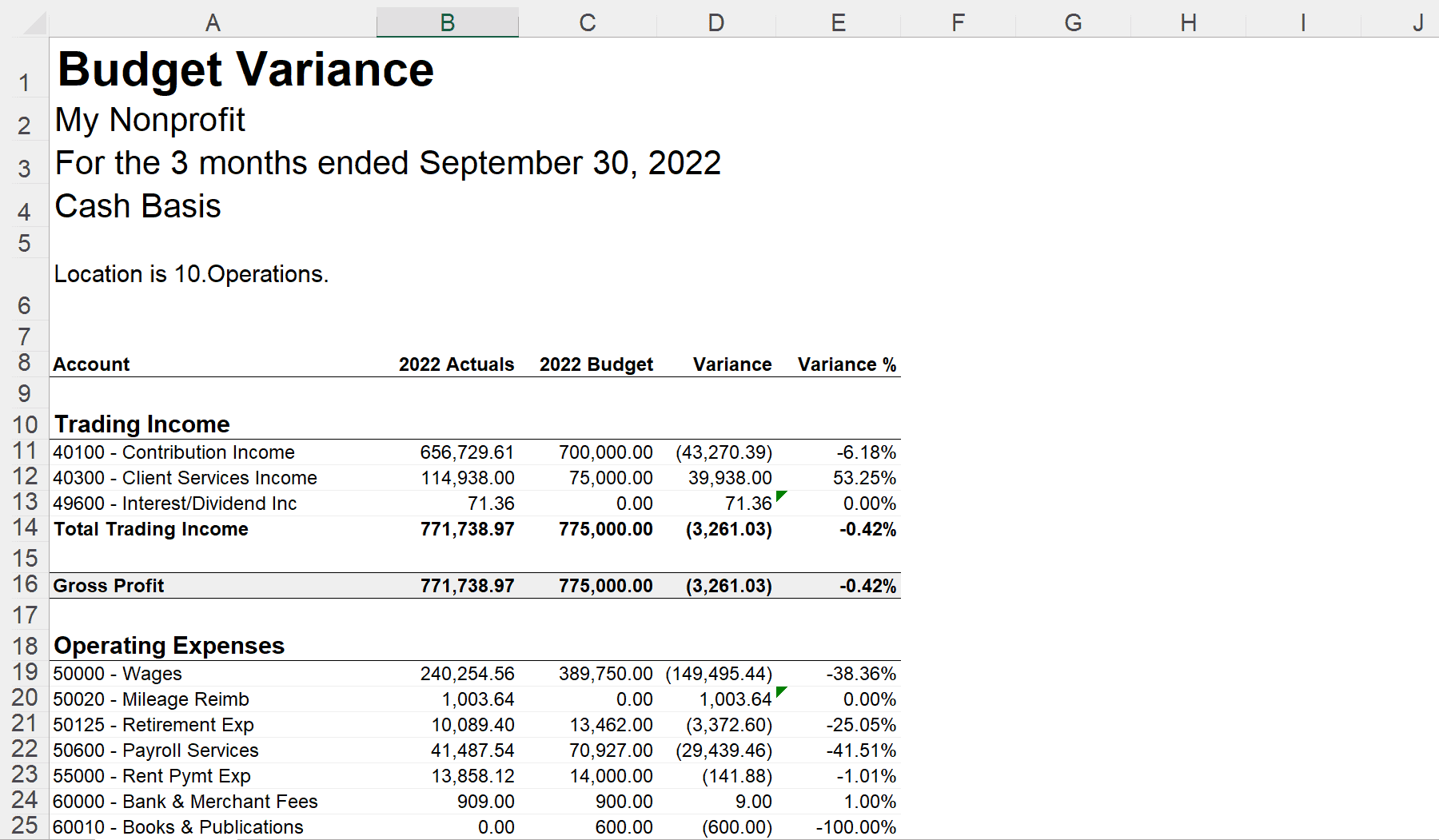Image resolution: width=1439 pixels, height=840 pixels.
Task: Click the Cash Basis cell
Action: coord(138,206)
